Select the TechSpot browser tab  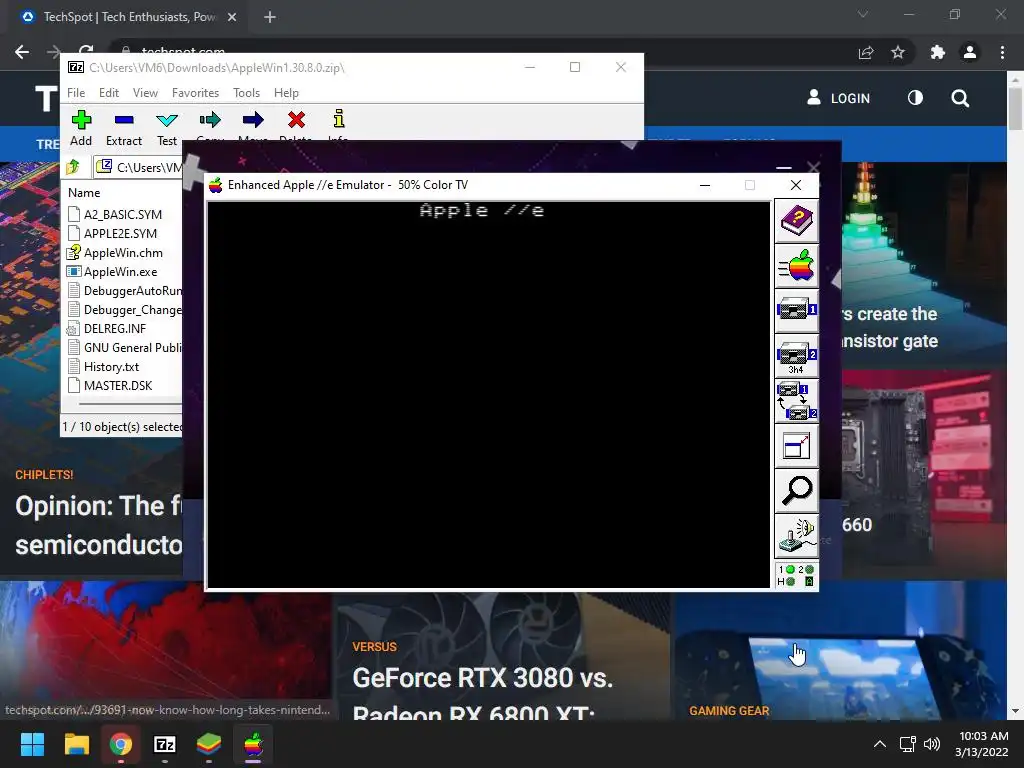click(129, 17)
